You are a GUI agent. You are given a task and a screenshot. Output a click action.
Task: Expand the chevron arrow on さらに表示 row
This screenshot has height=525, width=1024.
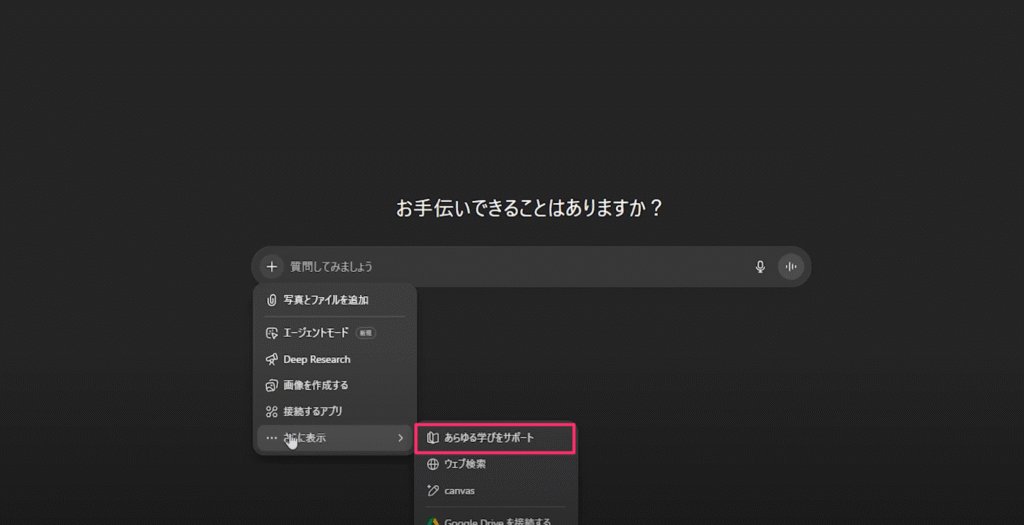(x=400, y=438)
